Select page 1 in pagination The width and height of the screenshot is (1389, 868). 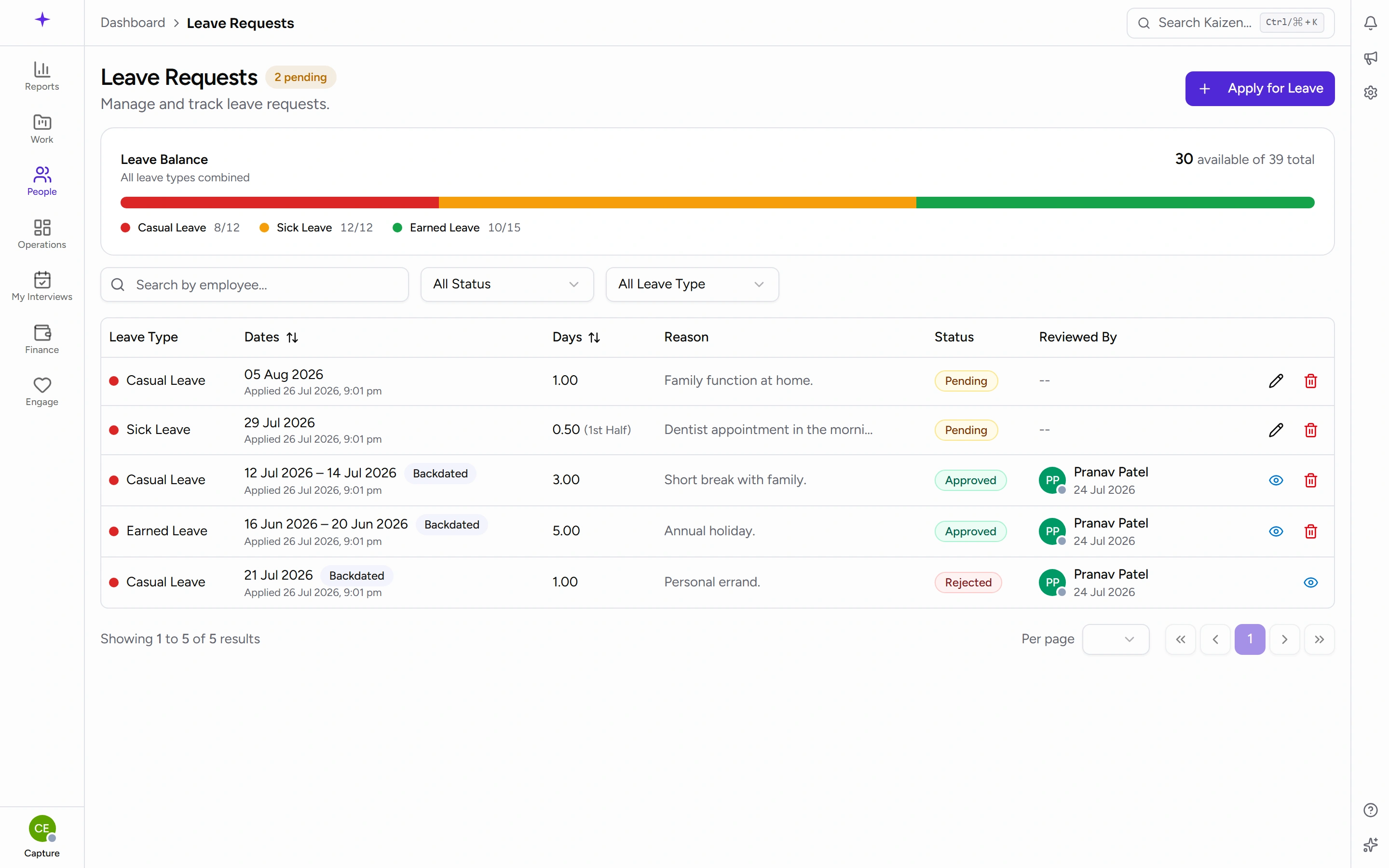(1250, 639)
